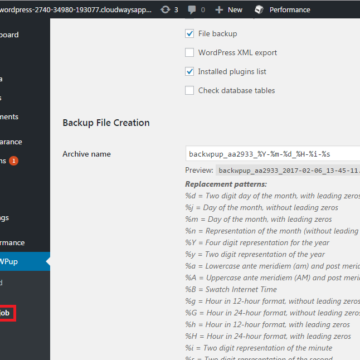
Task: Uncheck the File backup checkbox
Action: tap(189, 34)
